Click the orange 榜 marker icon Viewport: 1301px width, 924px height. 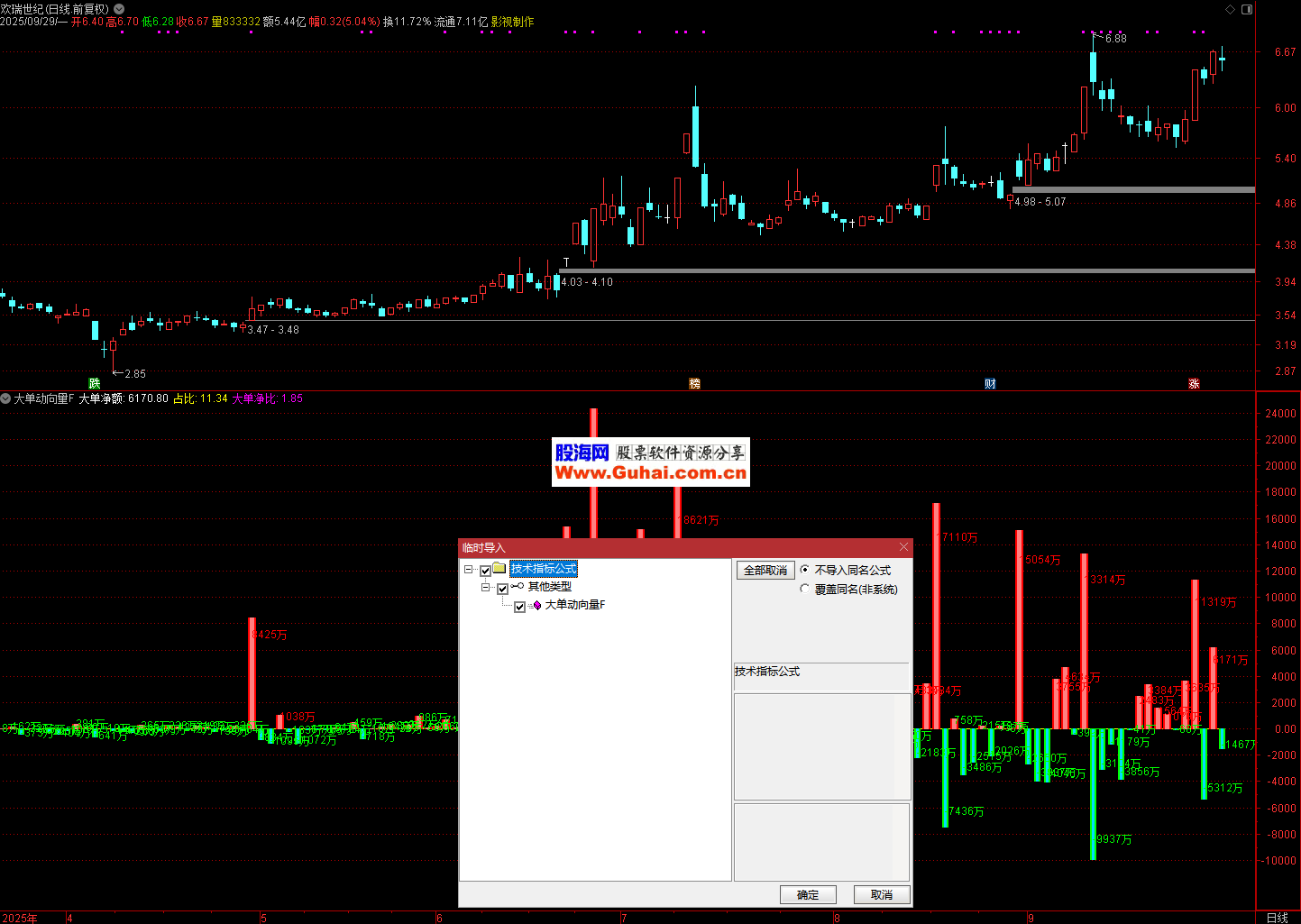(x=694, y=384)
